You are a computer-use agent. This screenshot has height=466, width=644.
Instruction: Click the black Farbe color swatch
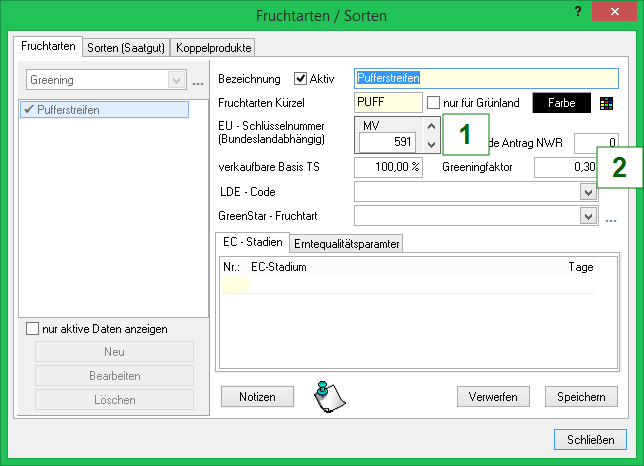561,102
